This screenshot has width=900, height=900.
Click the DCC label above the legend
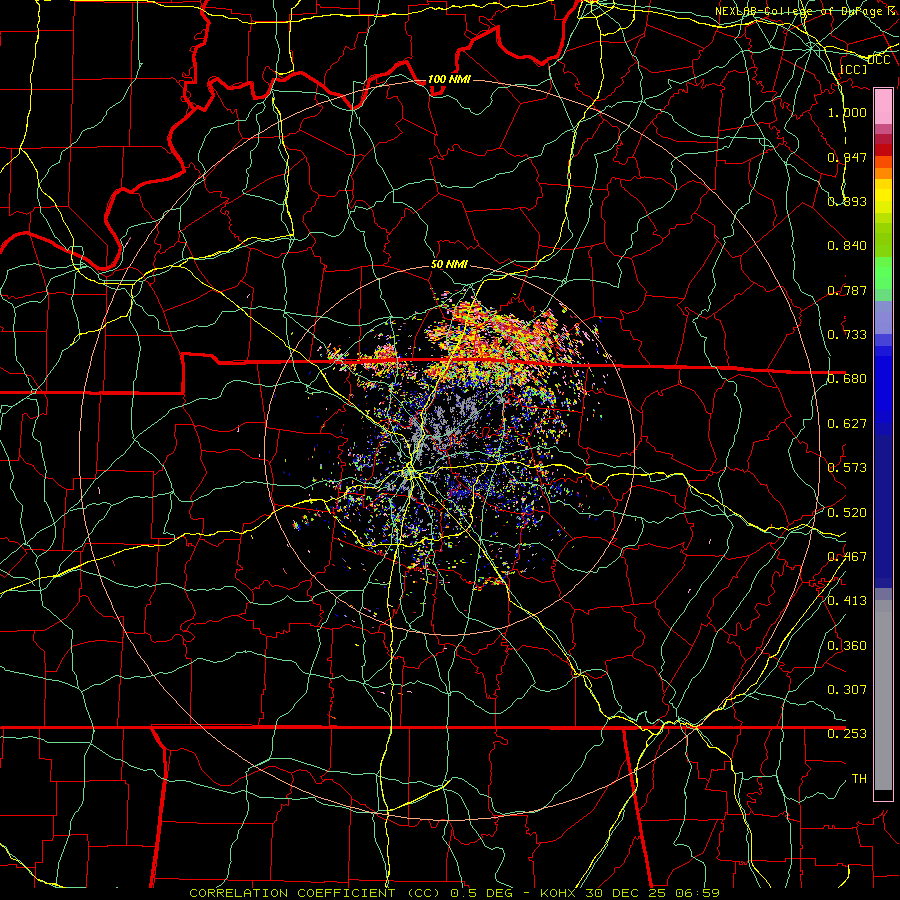click(x=878, y=60)
